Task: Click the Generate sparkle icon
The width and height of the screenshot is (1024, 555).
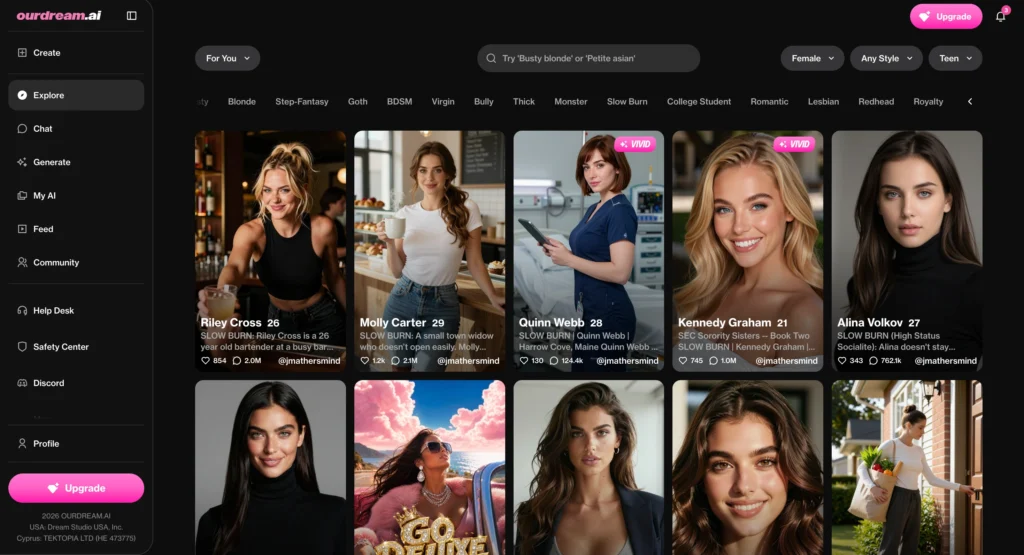Action: click(x=22, y=162)
